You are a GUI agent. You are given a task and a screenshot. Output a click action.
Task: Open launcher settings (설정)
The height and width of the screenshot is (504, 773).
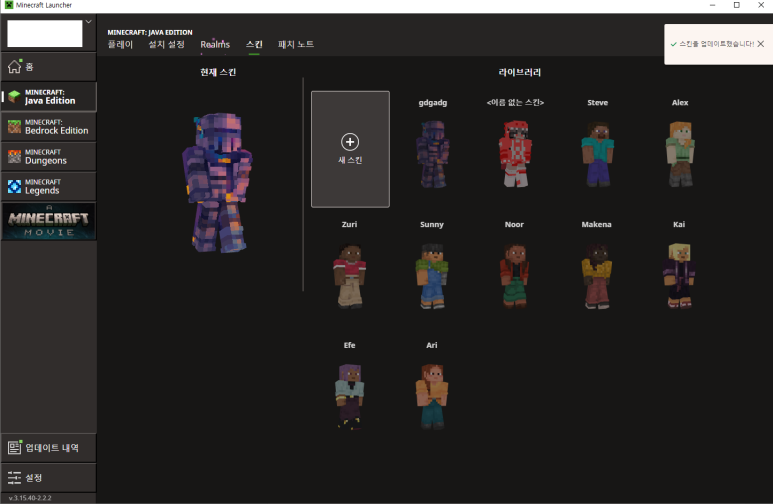[x=48, y=477]
